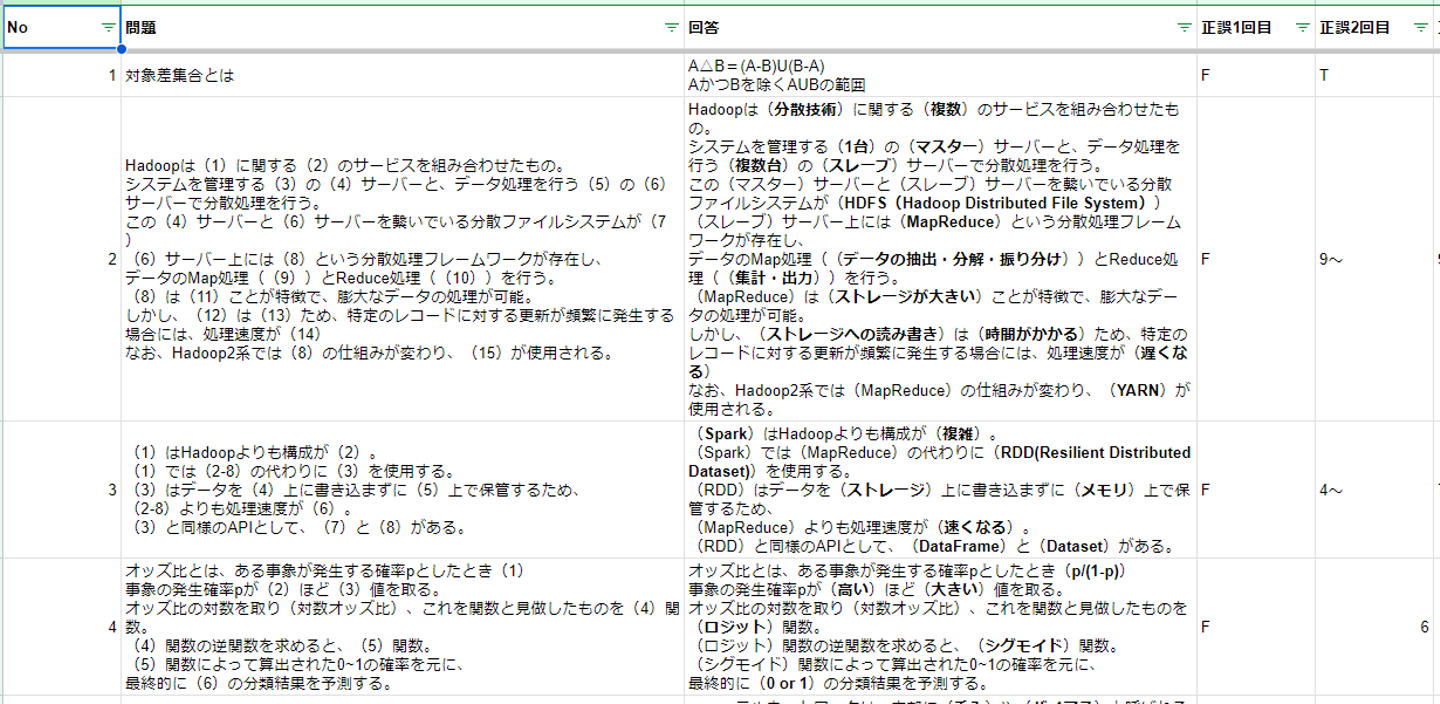1440x704 pixels.
Task: Click the 正誤2回目 cell showing 9～
Action: [x=1375, y=259]
